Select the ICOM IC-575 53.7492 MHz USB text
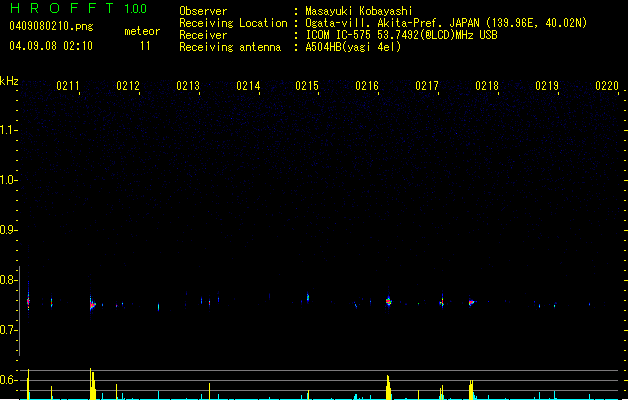 pos(402,35)
